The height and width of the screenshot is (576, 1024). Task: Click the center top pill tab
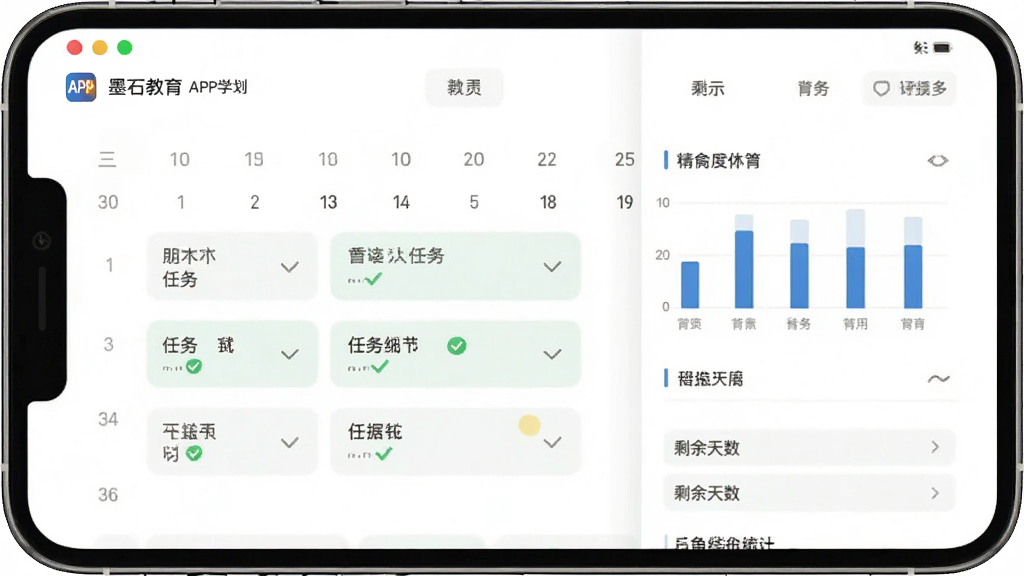pyautogui.click(x=464, y=88)
